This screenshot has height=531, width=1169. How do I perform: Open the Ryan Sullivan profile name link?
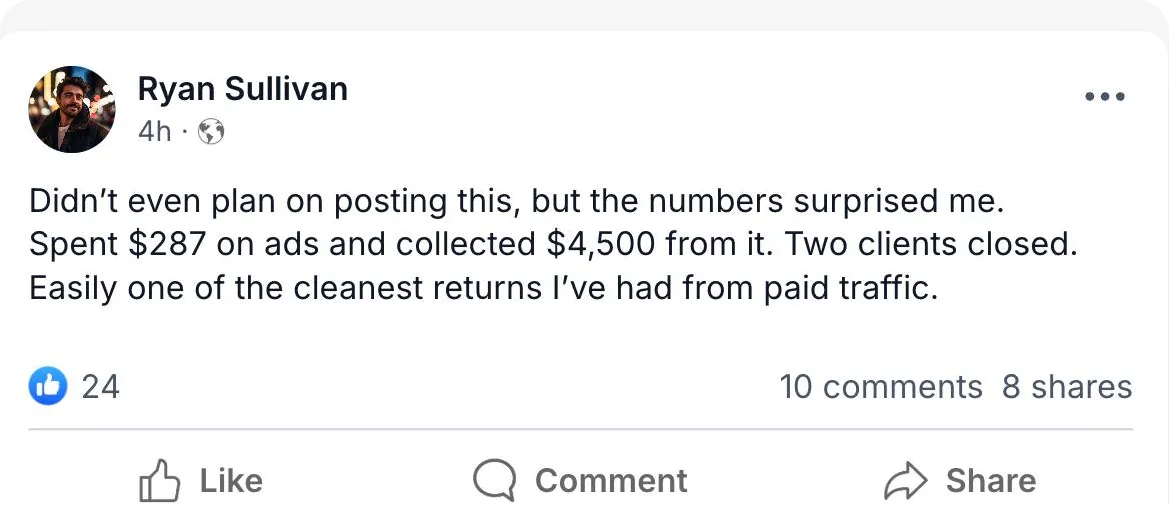click(242, 89)
